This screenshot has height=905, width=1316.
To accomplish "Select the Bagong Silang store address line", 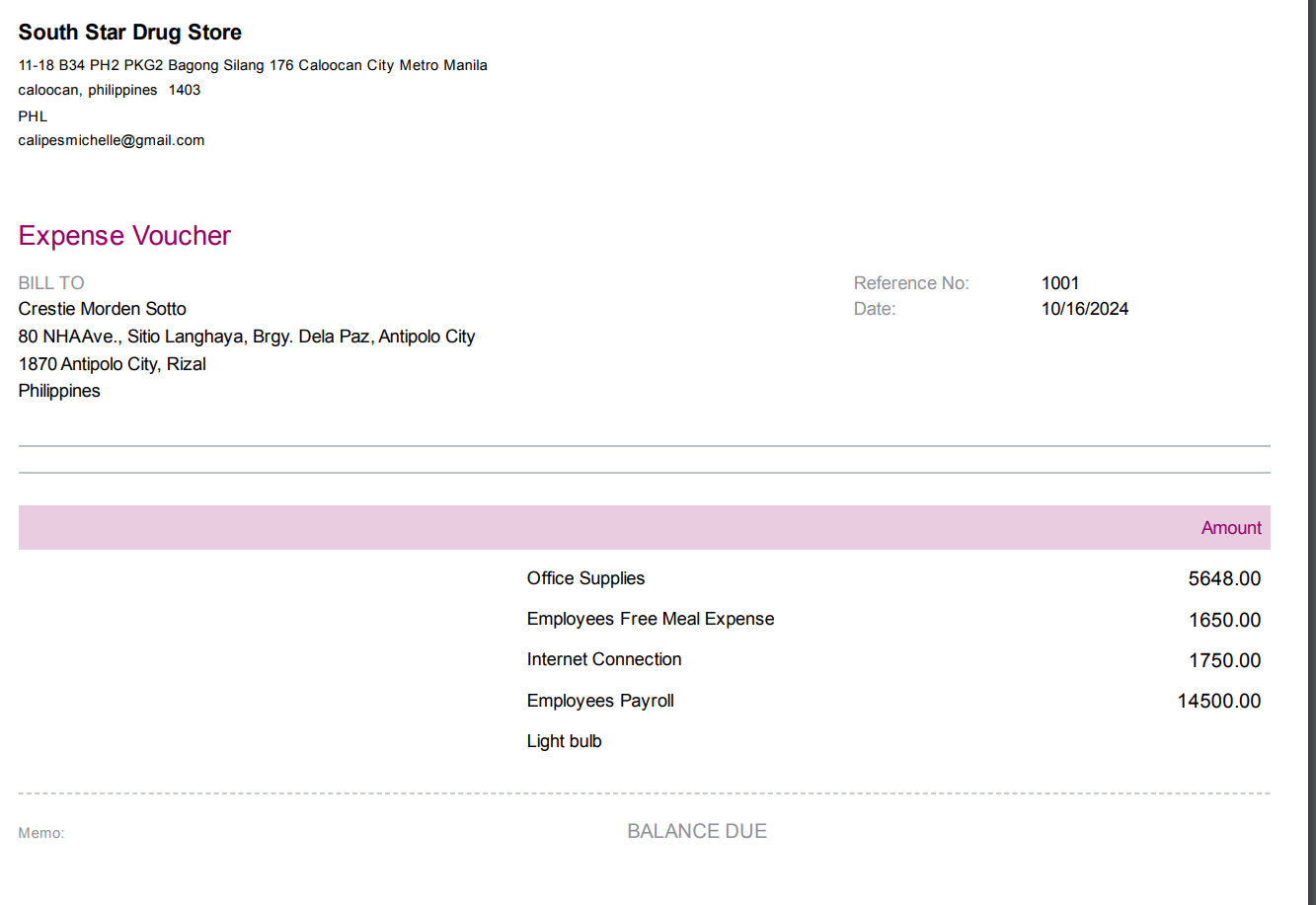I will (x=252, y=65).
